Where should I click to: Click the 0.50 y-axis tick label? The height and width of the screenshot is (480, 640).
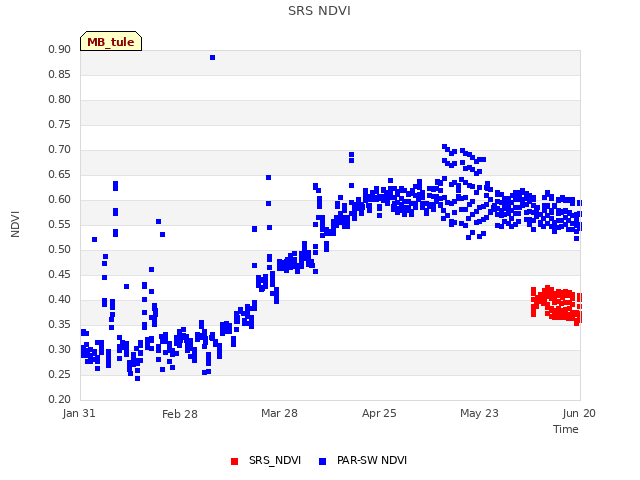pos(60,250)
